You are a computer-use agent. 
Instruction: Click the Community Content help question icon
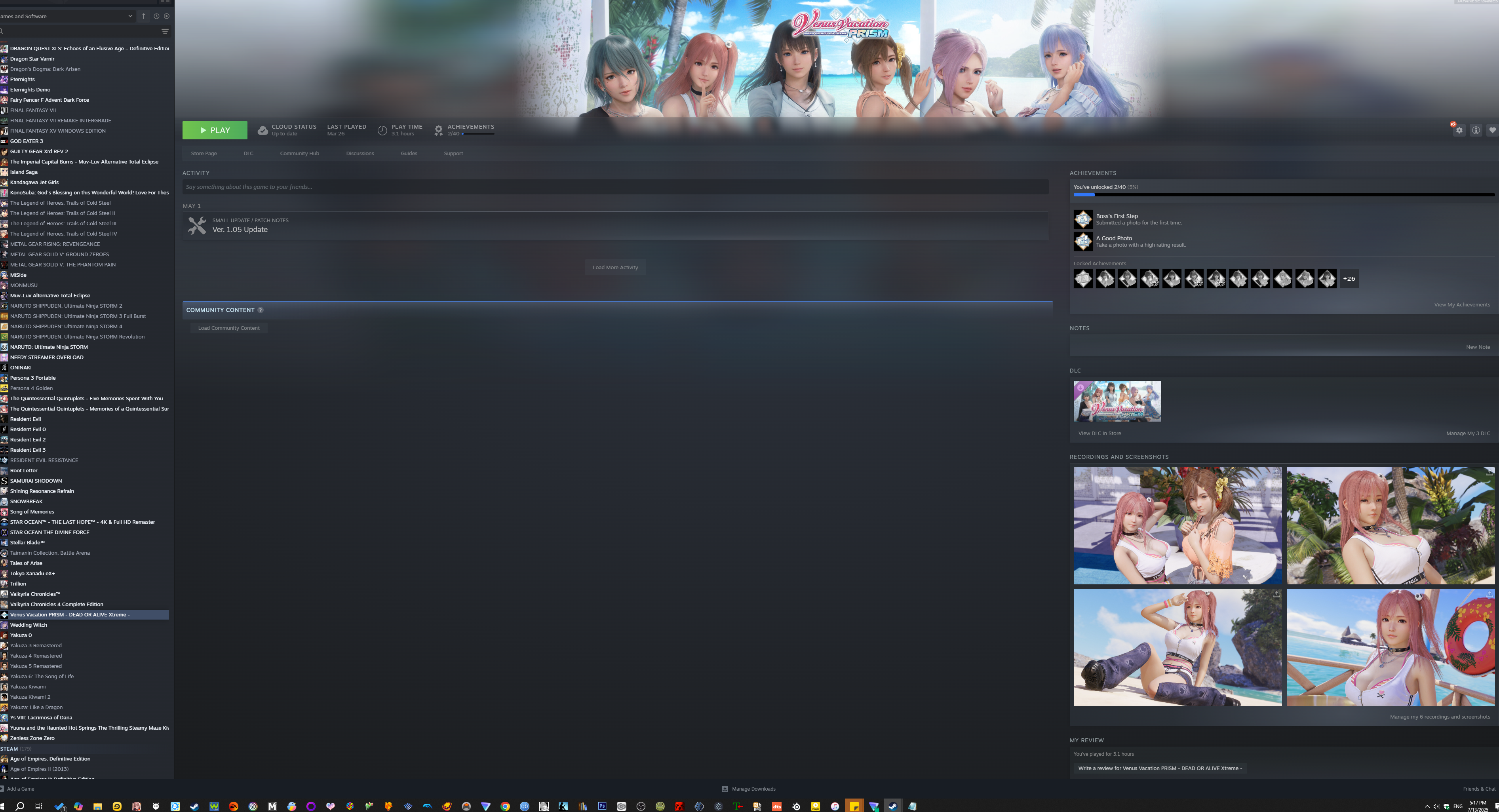coord(260,310)
